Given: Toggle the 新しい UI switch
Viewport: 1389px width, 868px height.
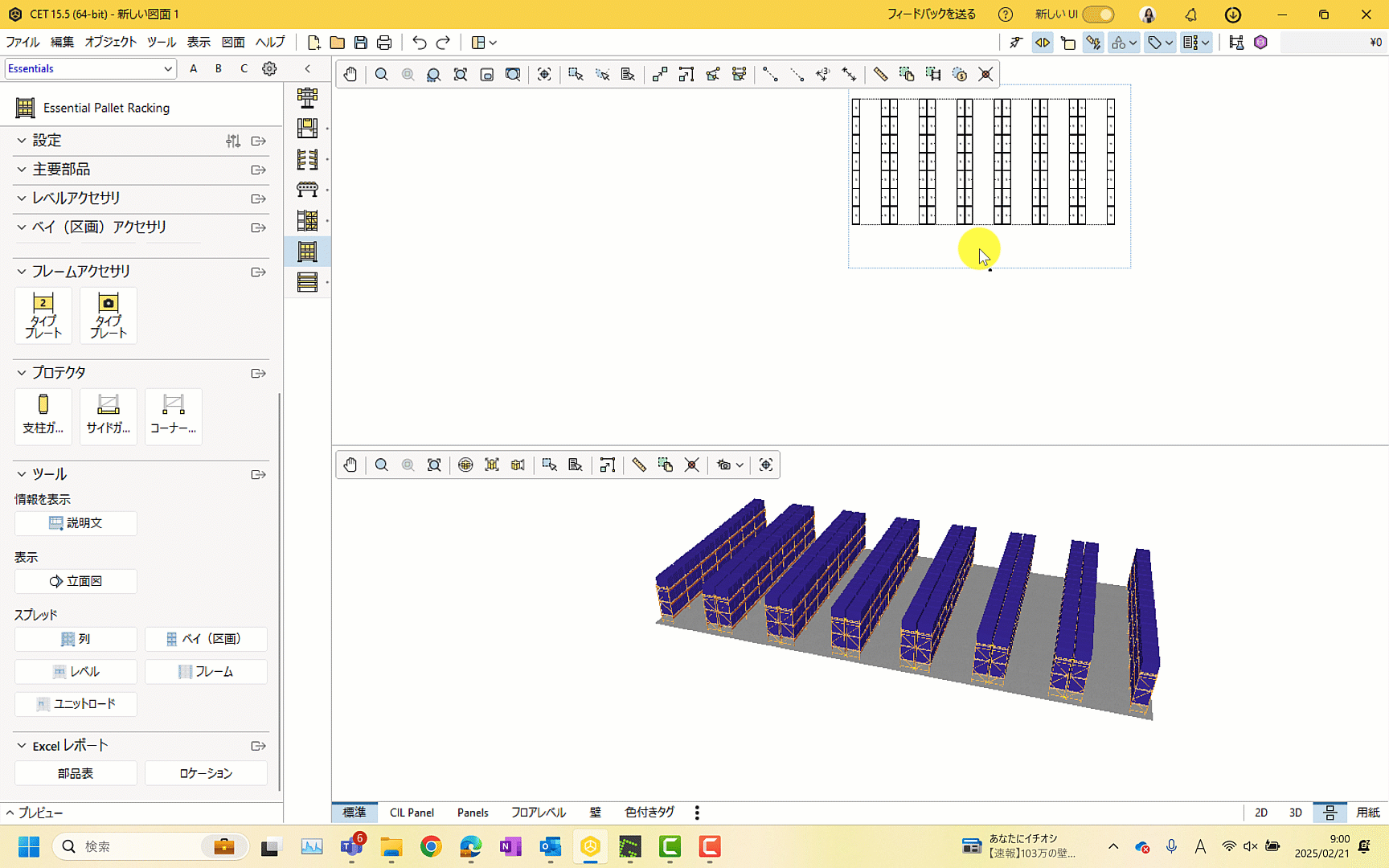Looking at the screenshot, I should coord(1098,14).
